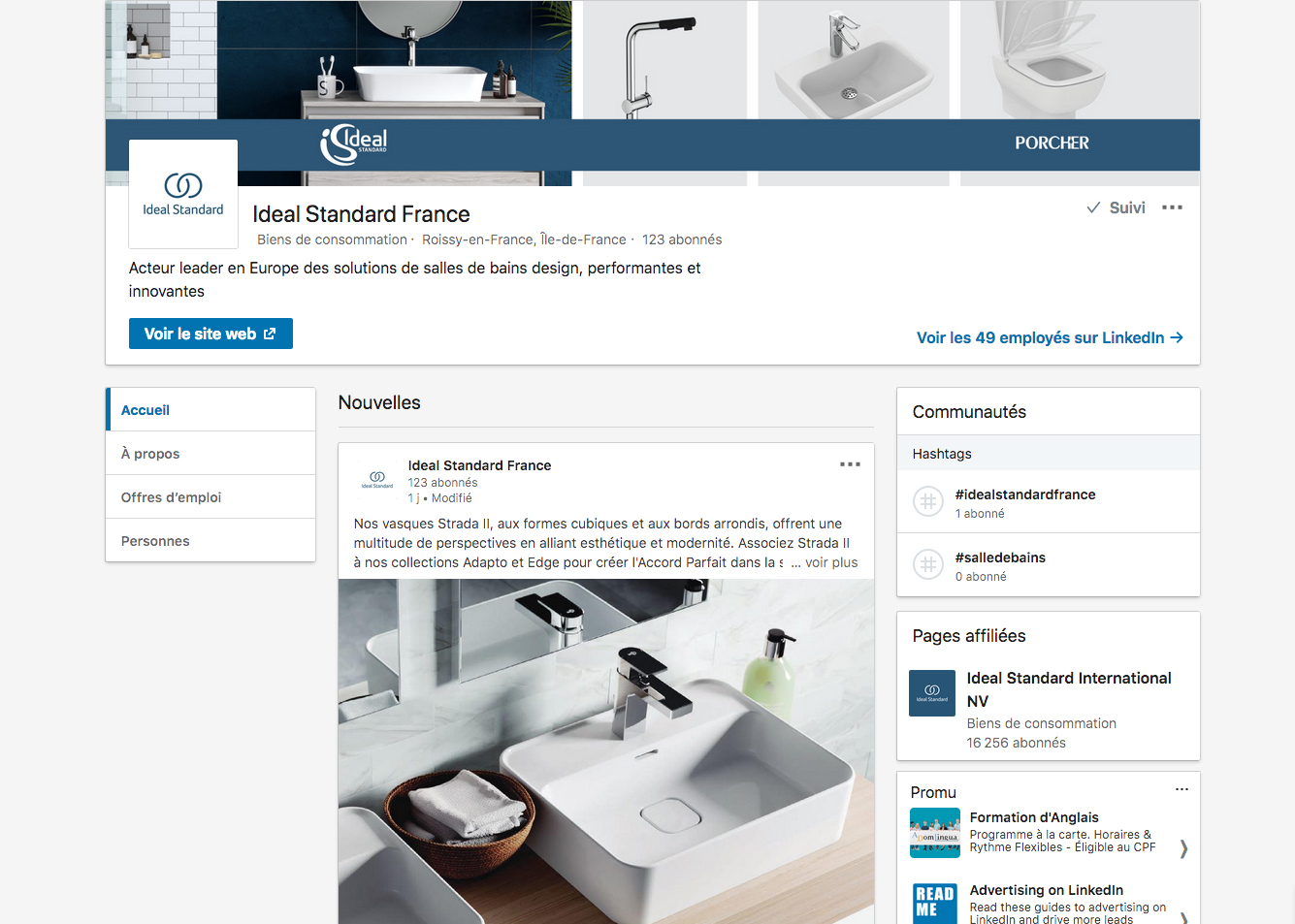Open Voir les 49 employés sur LinkedIn

coord(1050,337)
